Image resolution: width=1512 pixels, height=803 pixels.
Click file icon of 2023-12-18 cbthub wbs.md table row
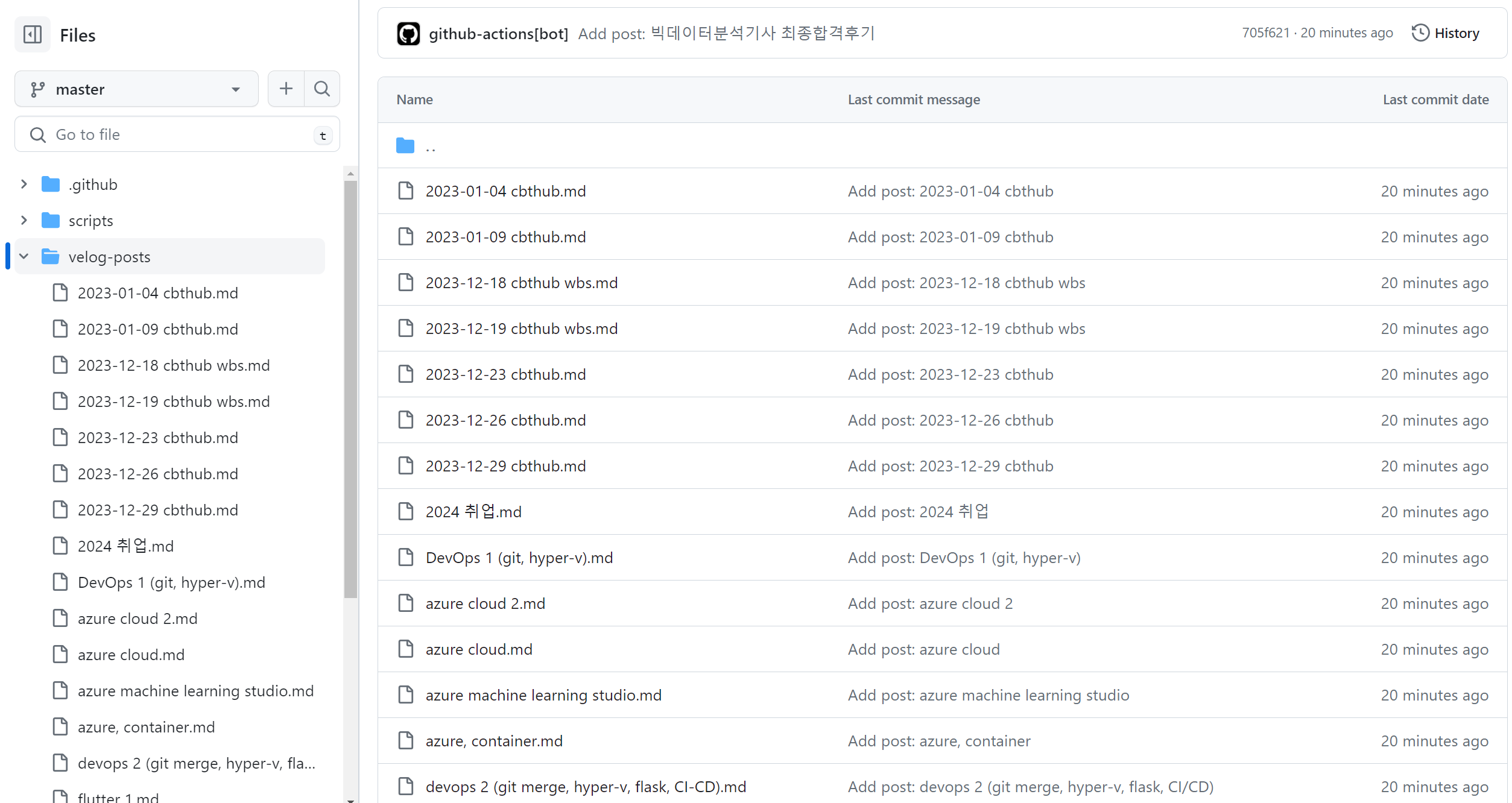point(406,283)
